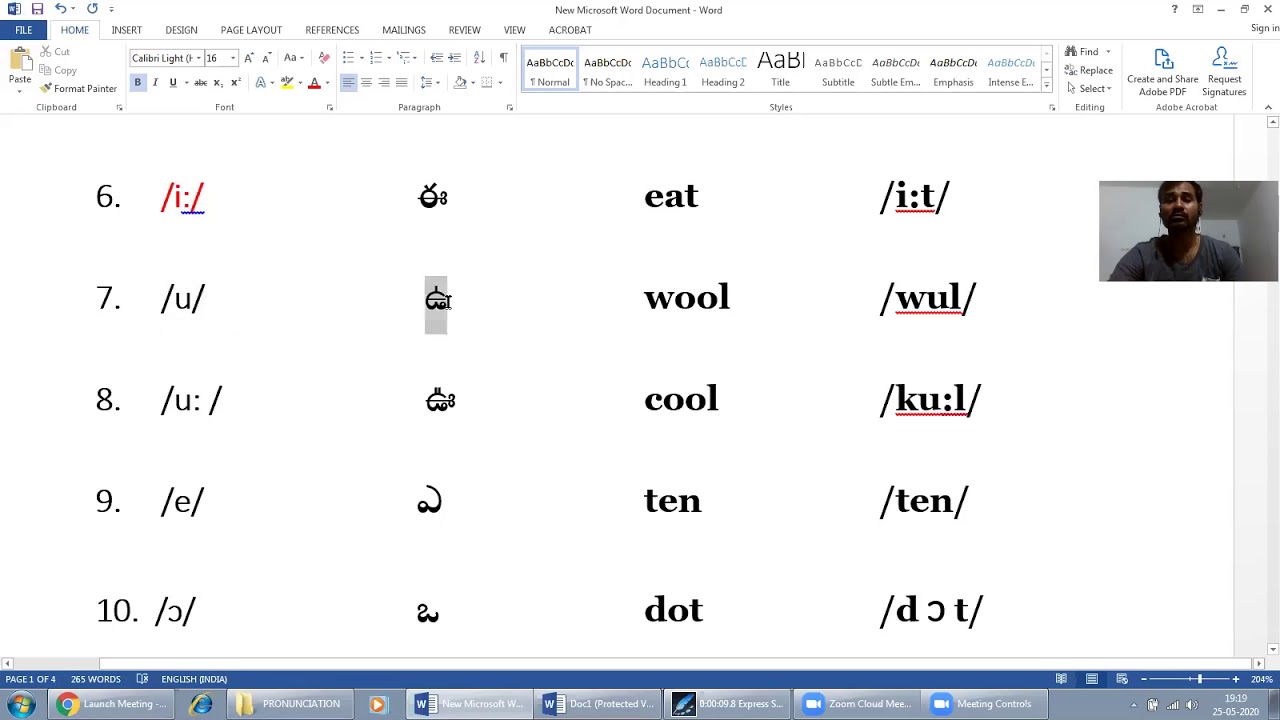Adjust the zoom slider handle
The width and height of the screenshot is (1280, 720).
tap(1199, 679)
